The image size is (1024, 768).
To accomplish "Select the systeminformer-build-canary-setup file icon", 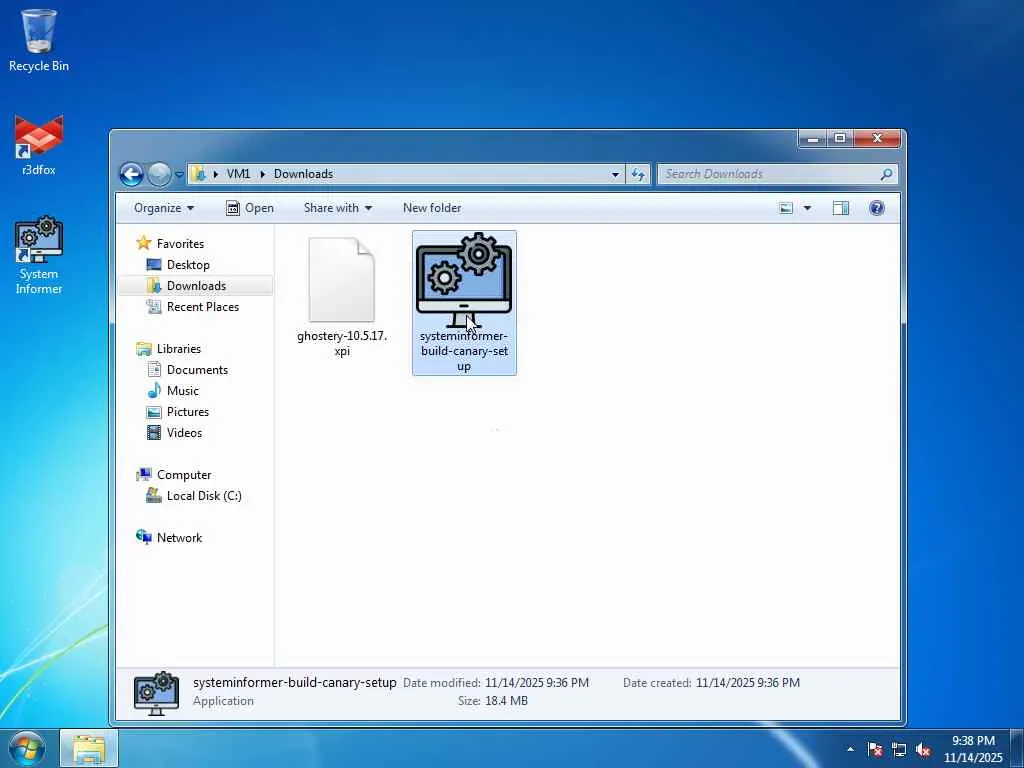I will [464, 280].
